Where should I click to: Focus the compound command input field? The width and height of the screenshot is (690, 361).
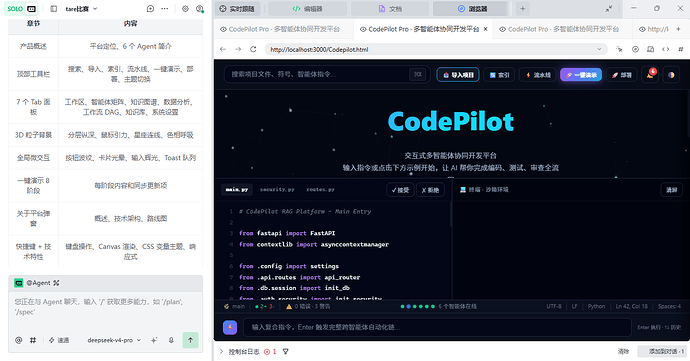(437, 328)
